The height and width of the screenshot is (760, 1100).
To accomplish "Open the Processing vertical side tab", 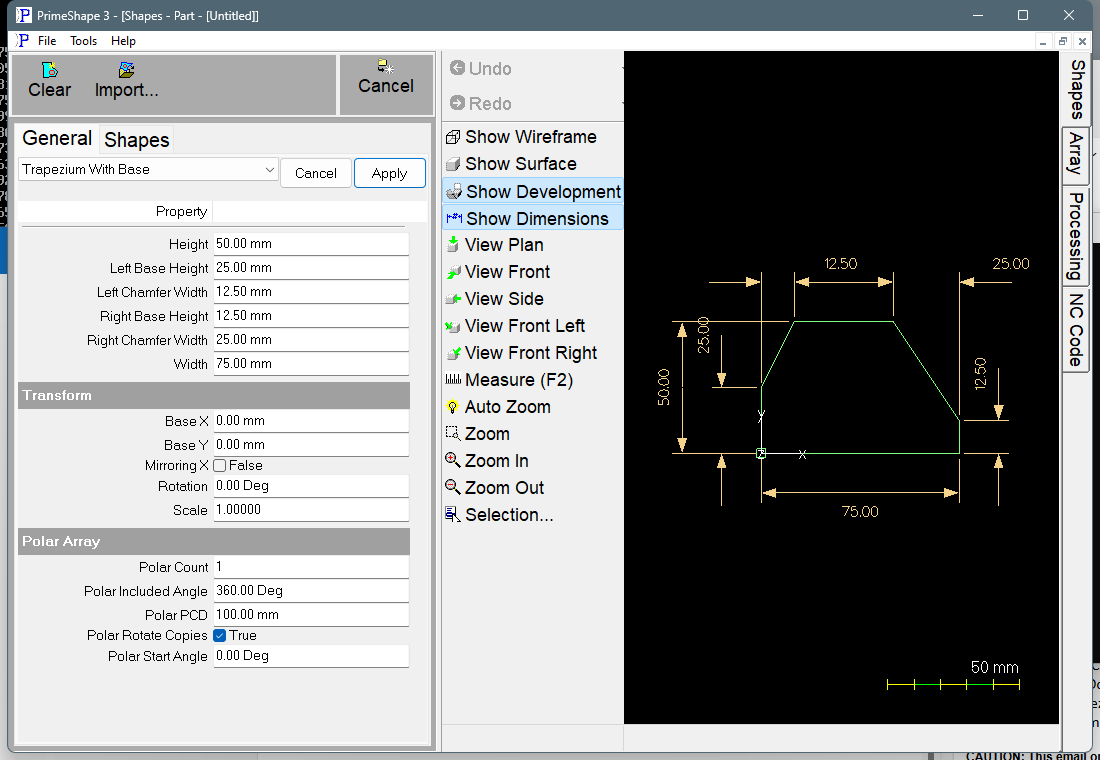I will coord(1075,236).
